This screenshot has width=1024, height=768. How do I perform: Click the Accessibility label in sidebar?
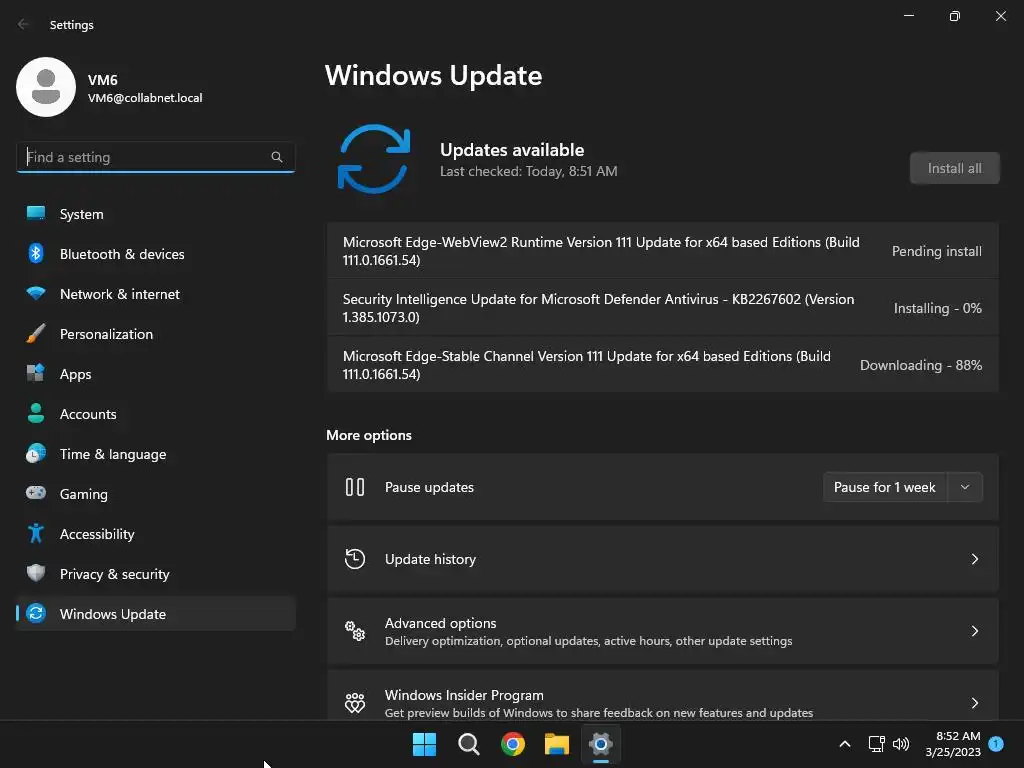97,534
